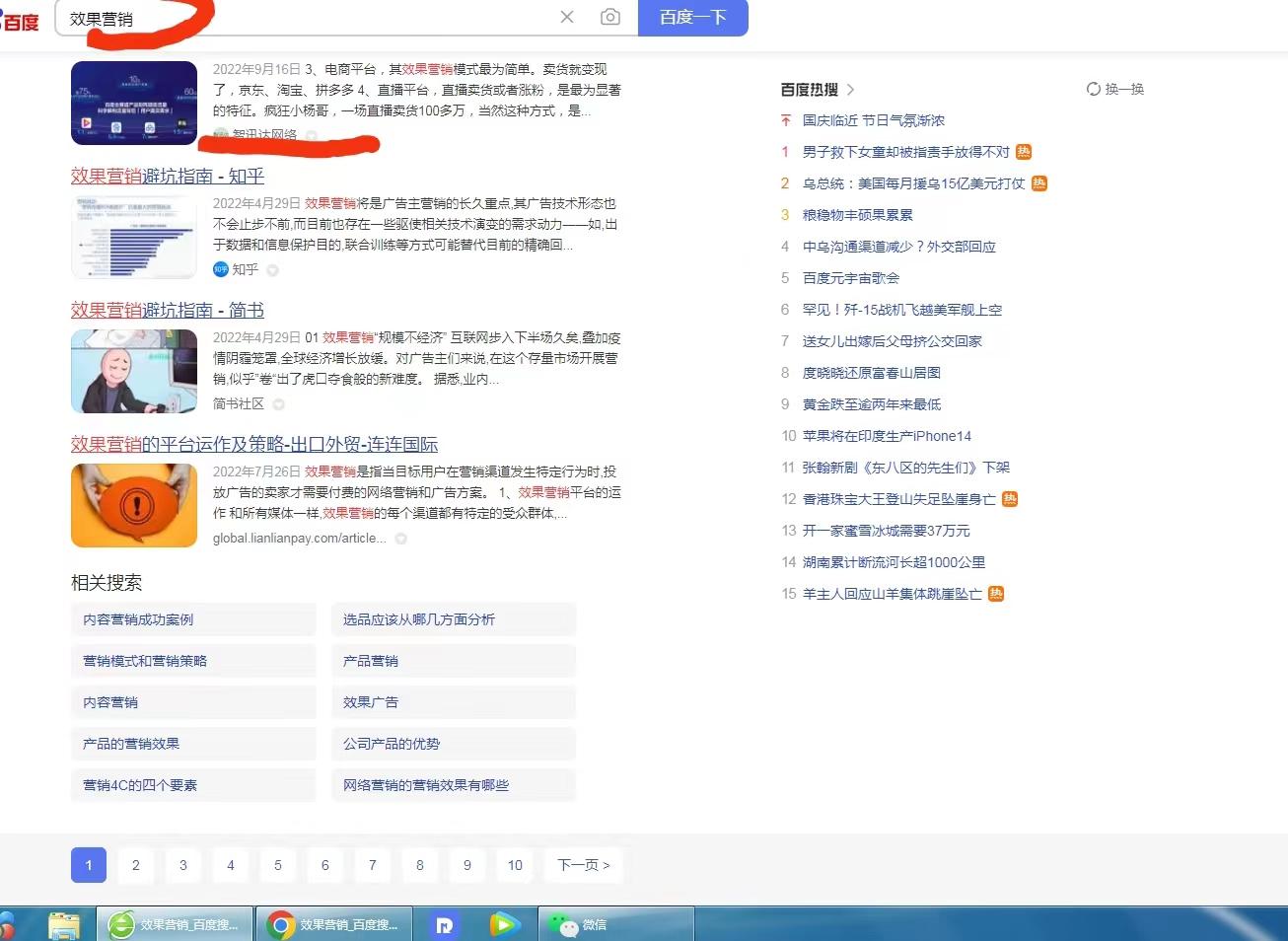Open the orange warning thumbnail of the 连连国际 result
The image size is (1288, 941).
point(134,505)
